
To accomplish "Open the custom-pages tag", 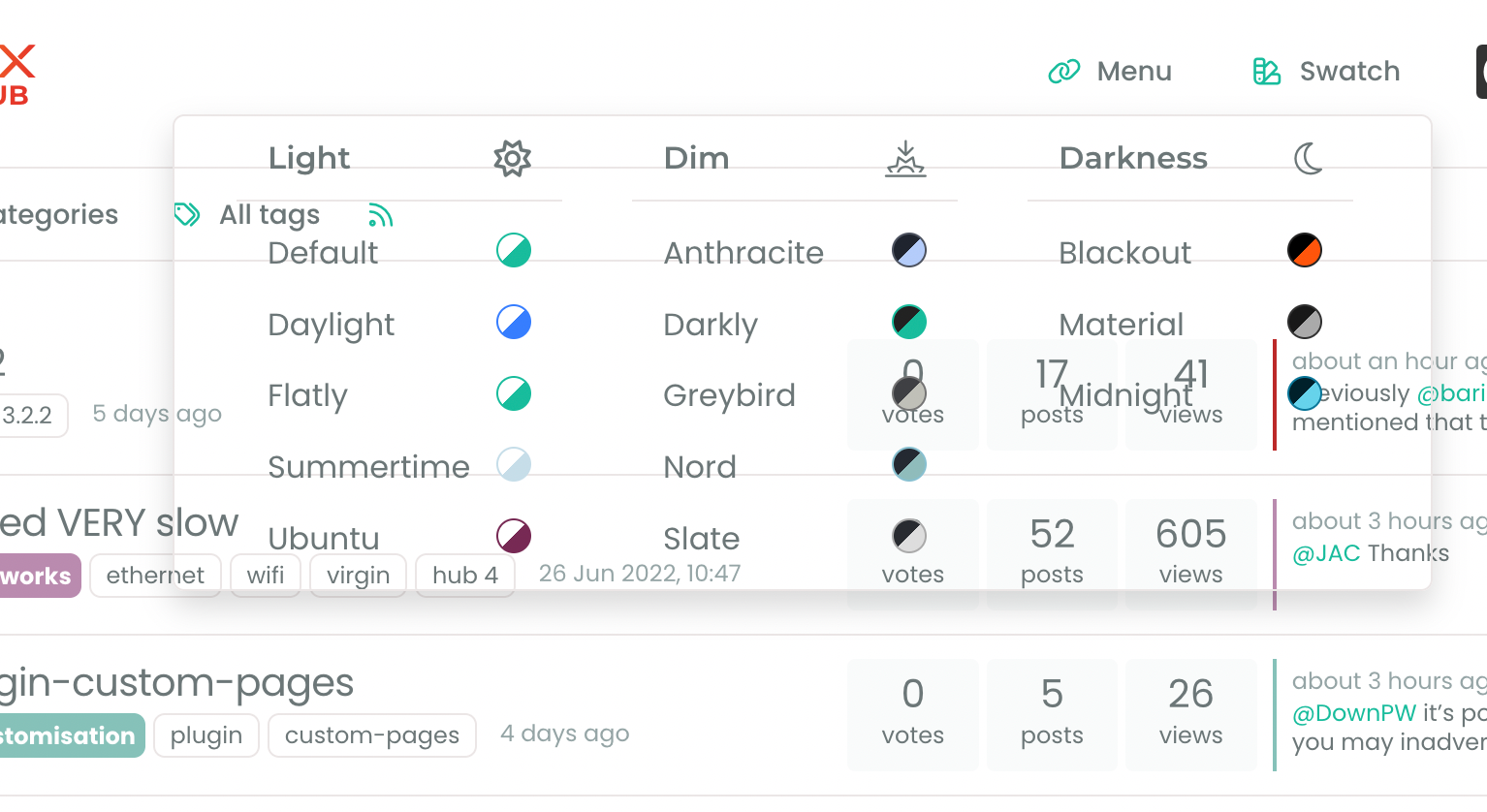I will [x=371, y=735].
